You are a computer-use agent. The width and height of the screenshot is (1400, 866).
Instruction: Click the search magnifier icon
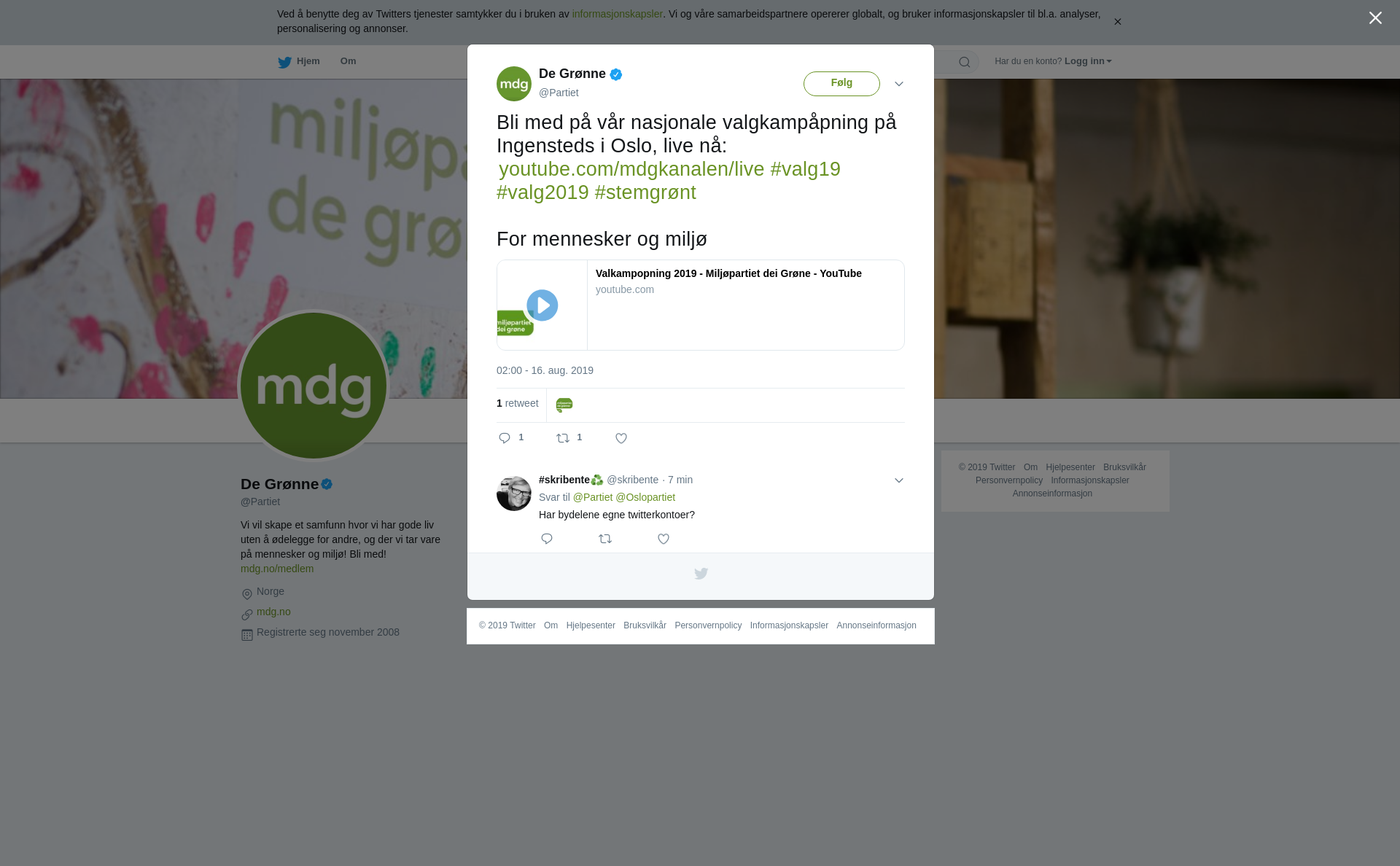[x=965, y=62]
